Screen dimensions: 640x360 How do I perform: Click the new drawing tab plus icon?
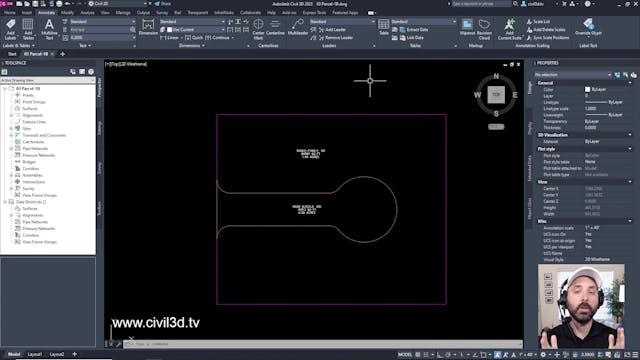point(62,54)
